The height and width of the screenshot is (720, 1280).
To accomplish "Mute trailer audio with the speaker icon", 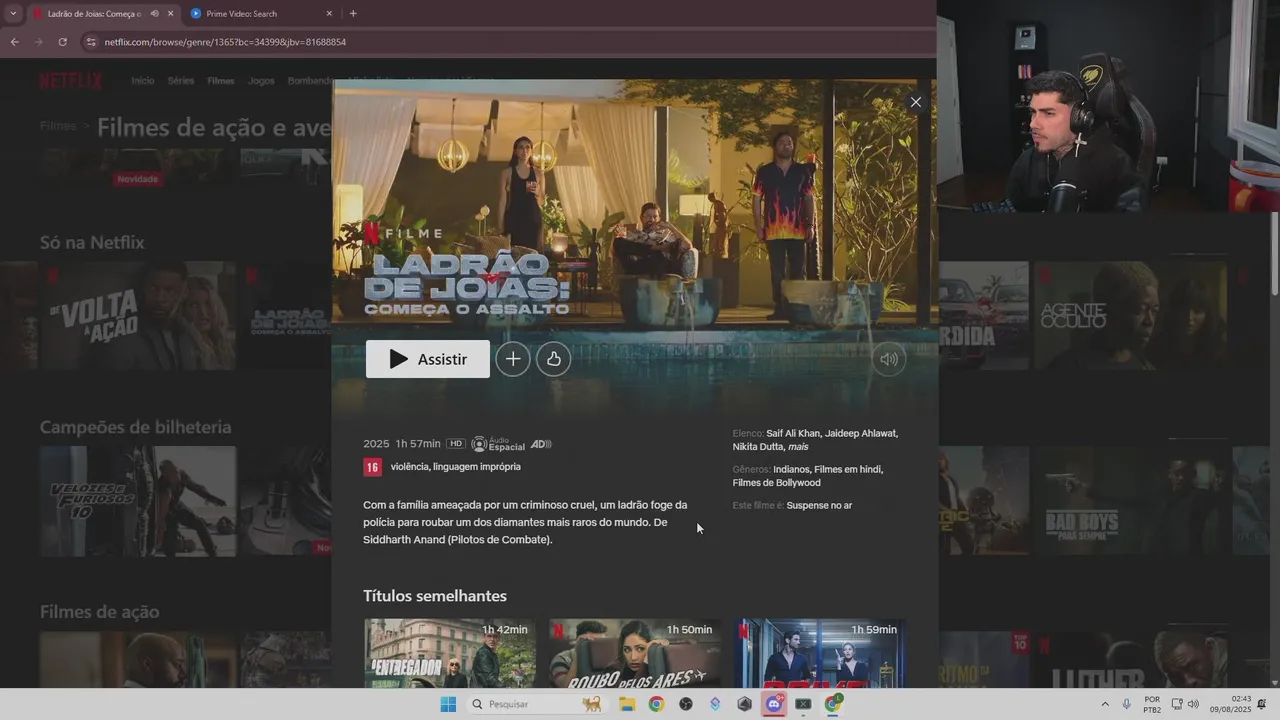I will [x=888, y=359].
